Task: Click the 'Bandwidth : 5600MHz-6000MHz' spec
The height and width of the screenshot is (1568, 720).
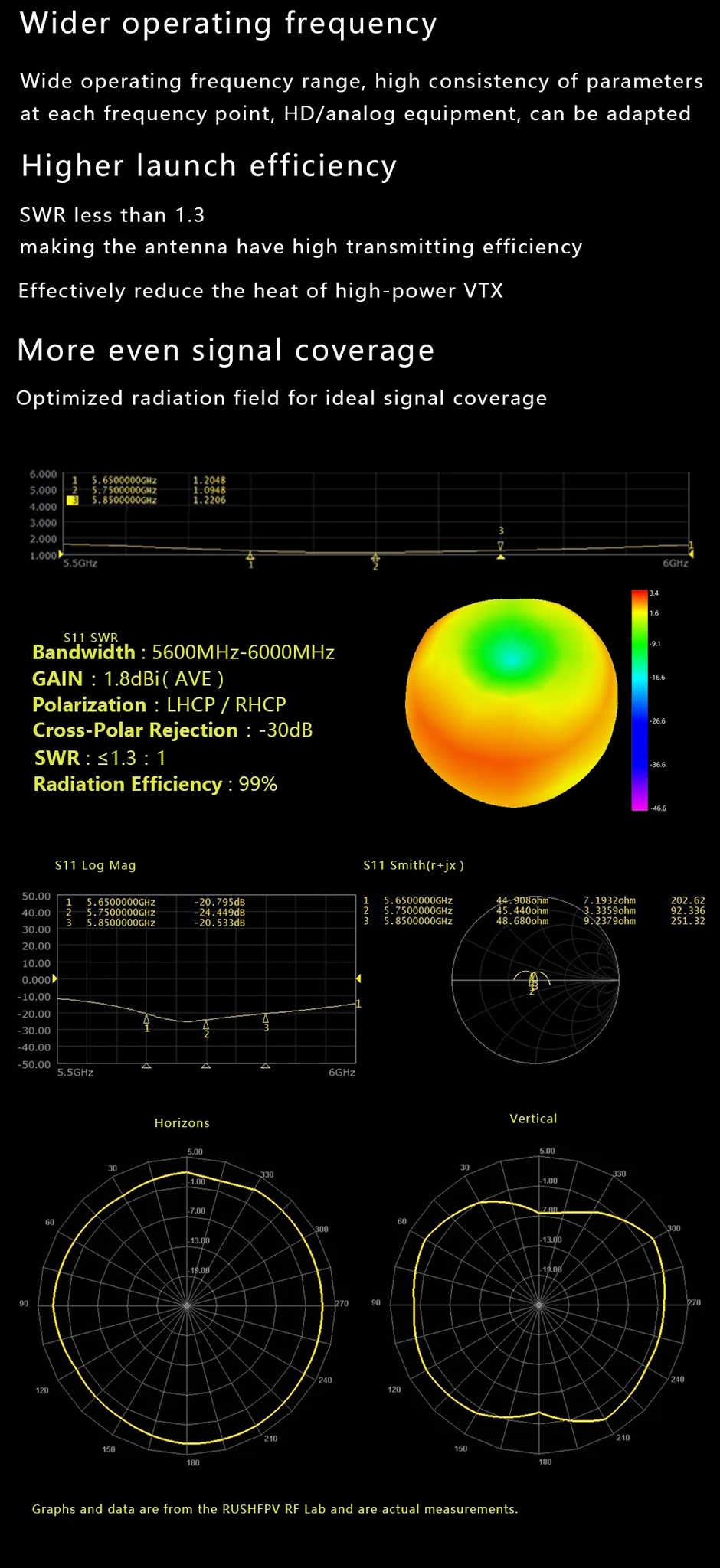Action: point(183,652)
